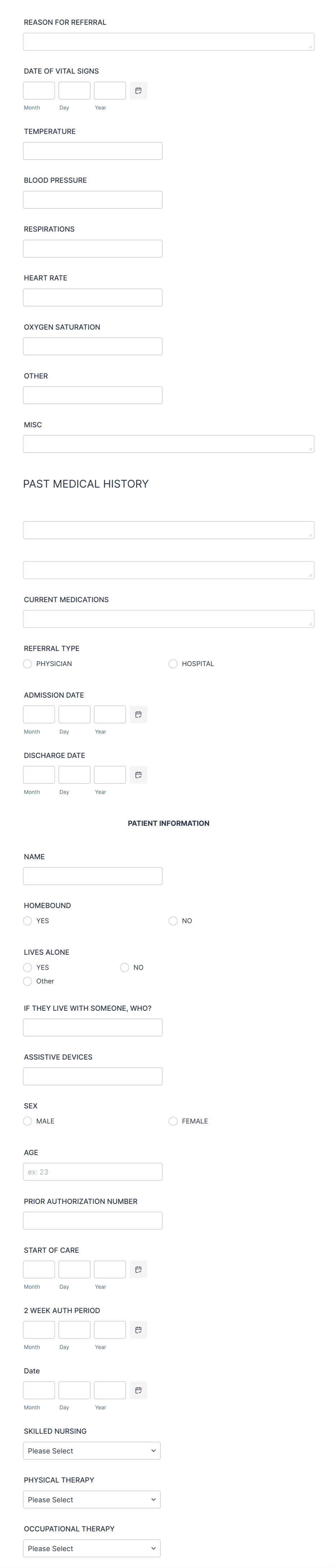Viewport: 334px width, 1568px height.
Task: Choose No for Lives Alone
Action: [124, 967]
